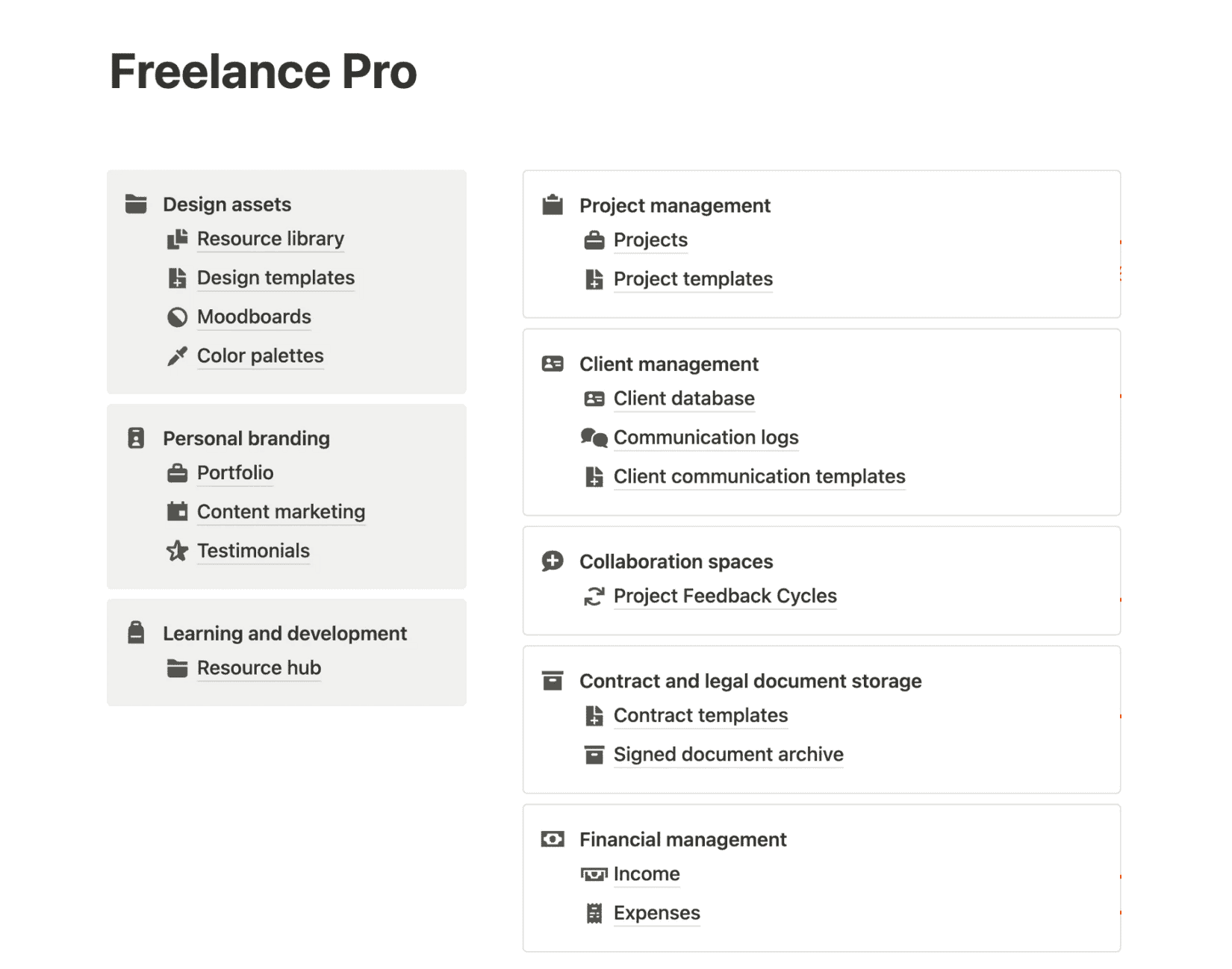Open the Contract templates page
Viewport: 1232px width, 969px height.
700,715
